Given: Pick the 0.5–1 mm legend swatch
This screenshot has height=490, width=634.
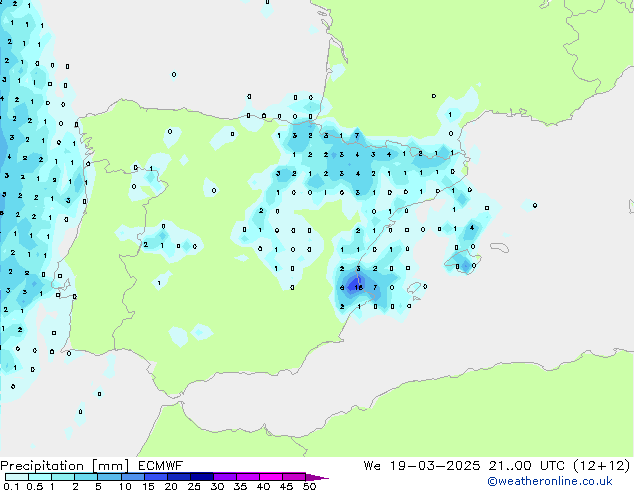Looking at the screenshot, I should [40, 477].
